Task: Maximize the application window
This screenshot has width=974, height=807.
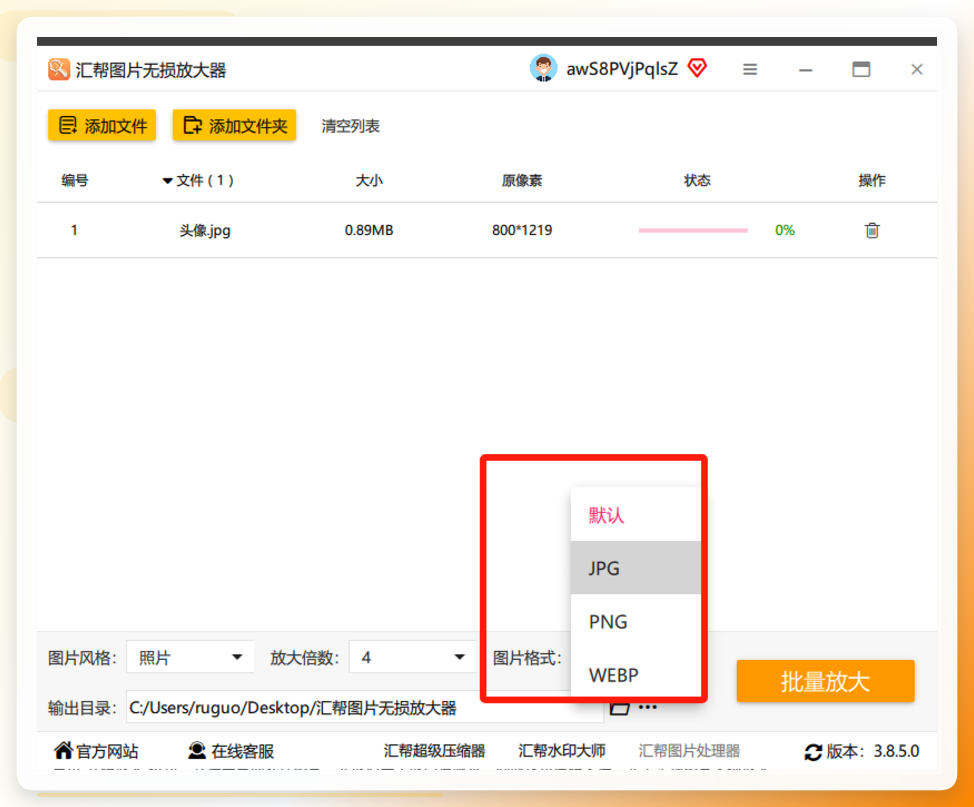Action: point(861,69)
